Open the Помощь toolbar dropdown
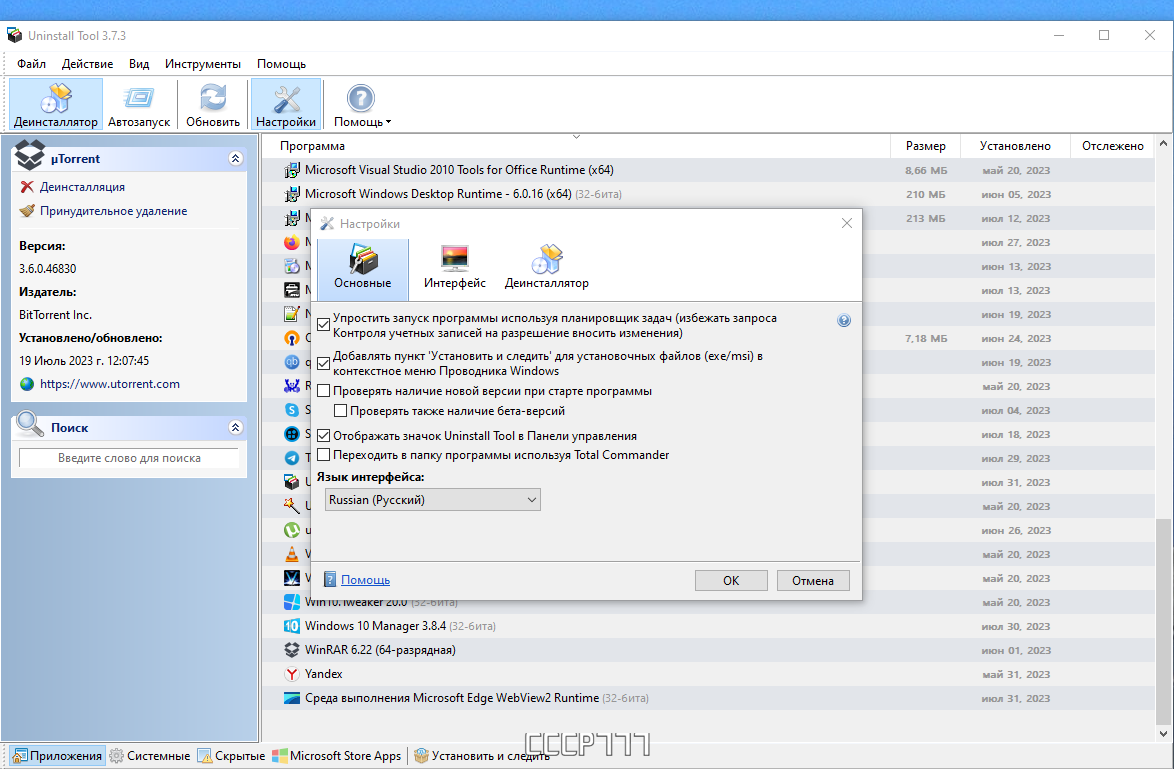1174x769 pixels. (362, 105)
